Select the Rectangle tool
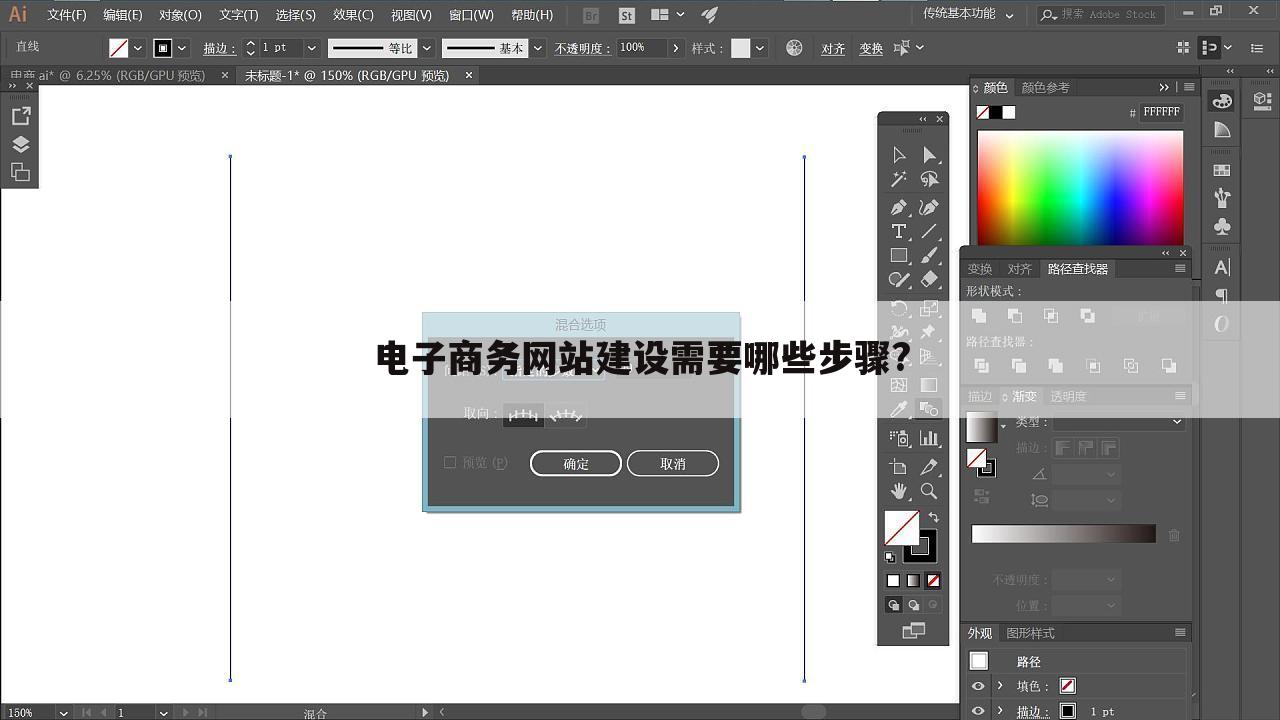This screenshot has height=720, width=1280. 899,255
